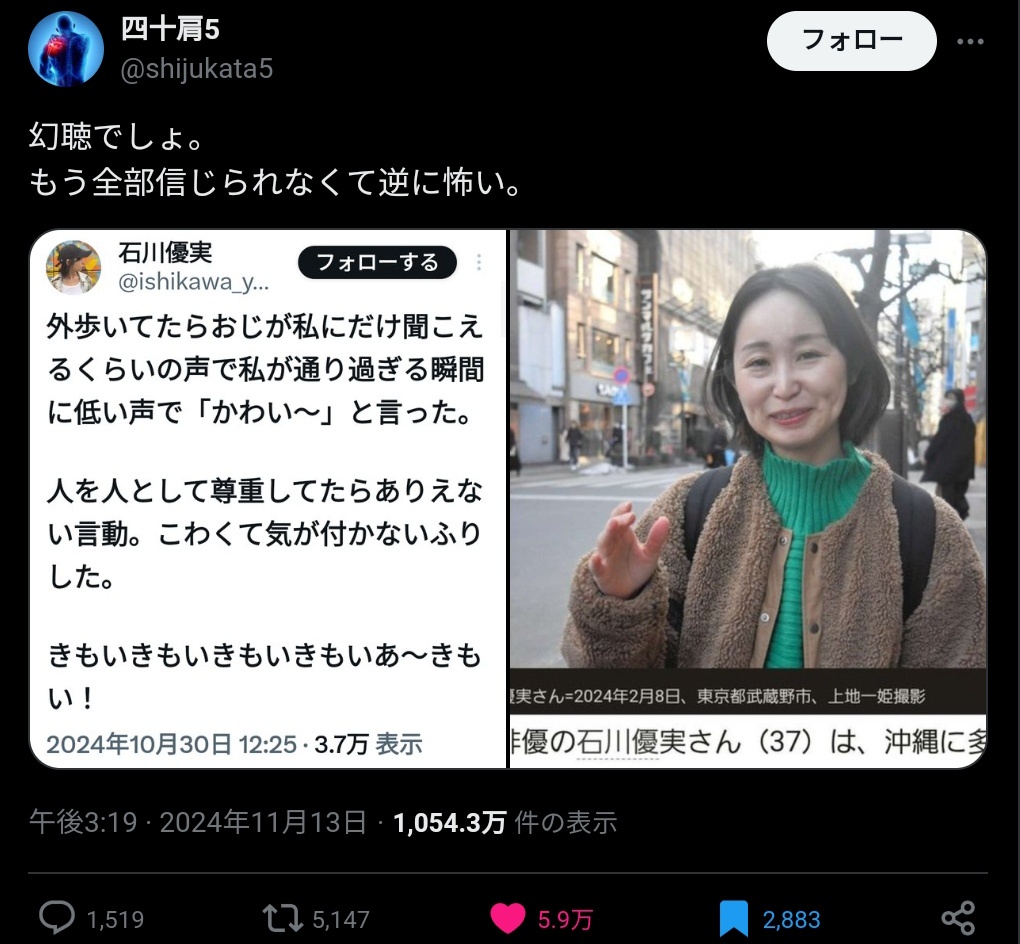Open the left image with quoted tweet text
The image size is (1020, 944).
pos(269,499)
